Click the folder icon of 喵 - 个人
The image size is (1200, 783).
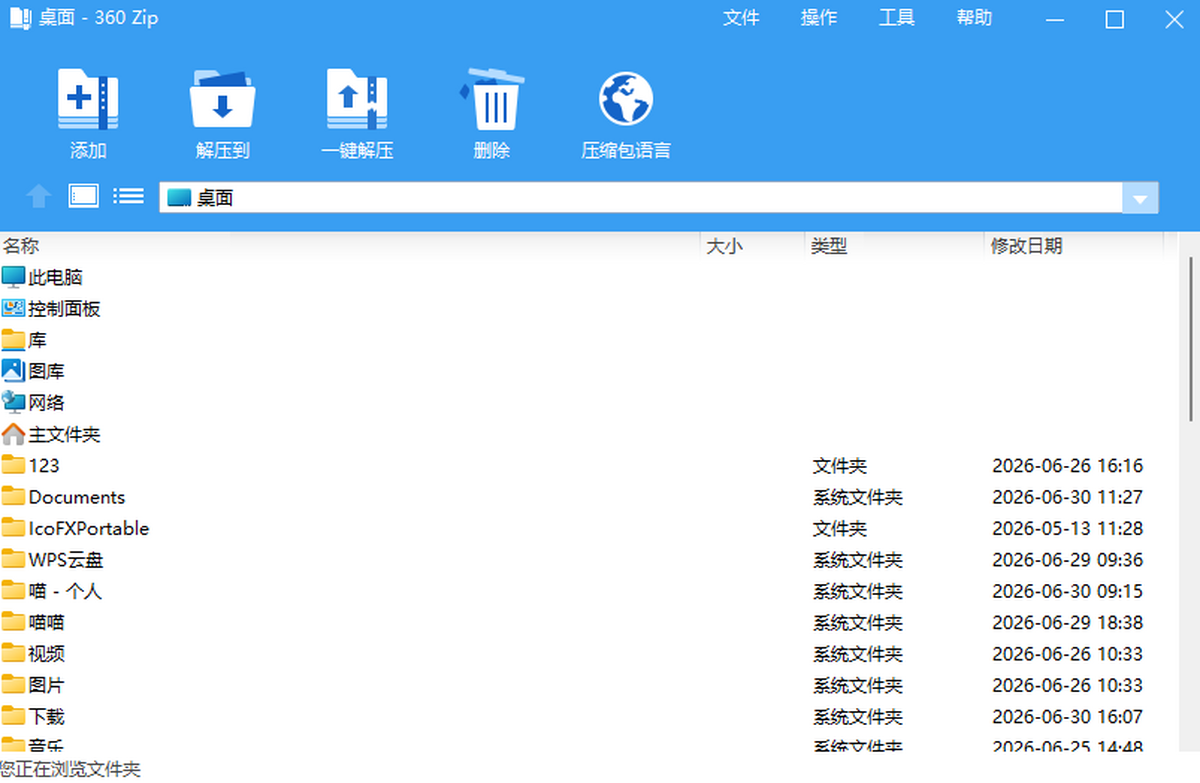(13, 591)
